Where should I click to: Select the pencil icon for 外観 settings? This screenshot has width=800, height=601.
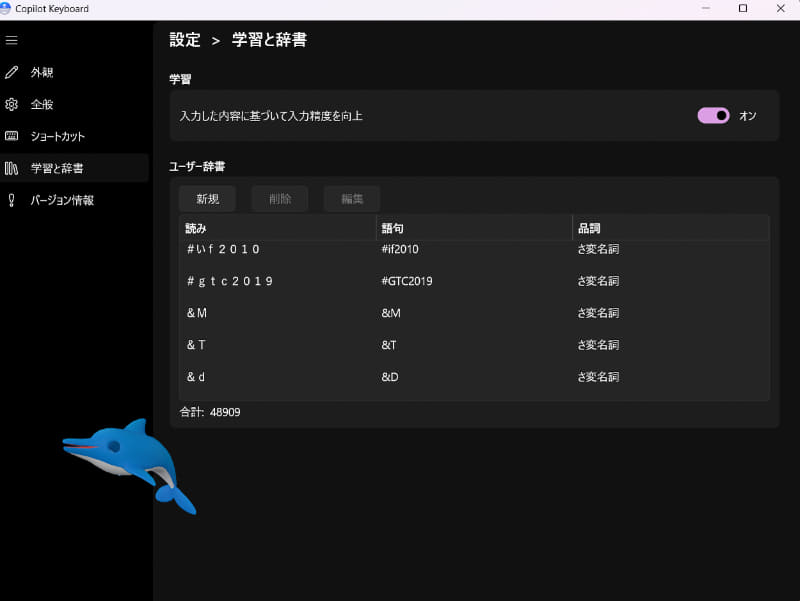point(12,72)
